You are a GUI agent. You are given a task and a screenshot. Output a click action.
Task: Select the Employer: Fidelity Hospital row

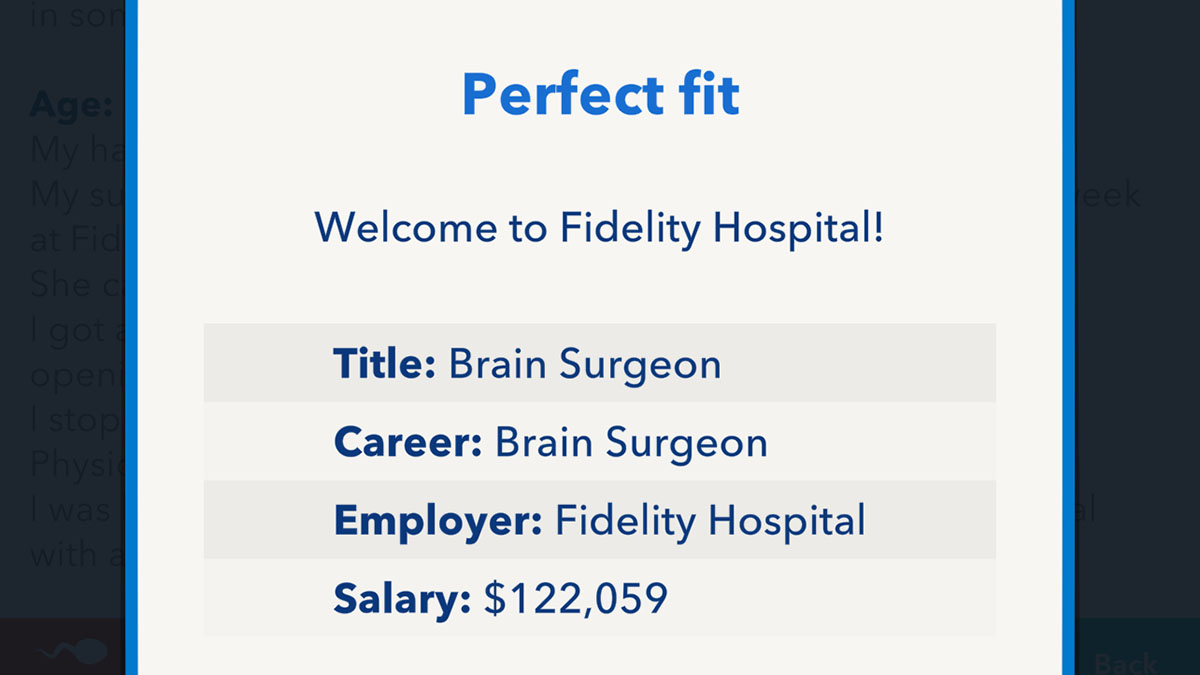[x=600, y=519]
